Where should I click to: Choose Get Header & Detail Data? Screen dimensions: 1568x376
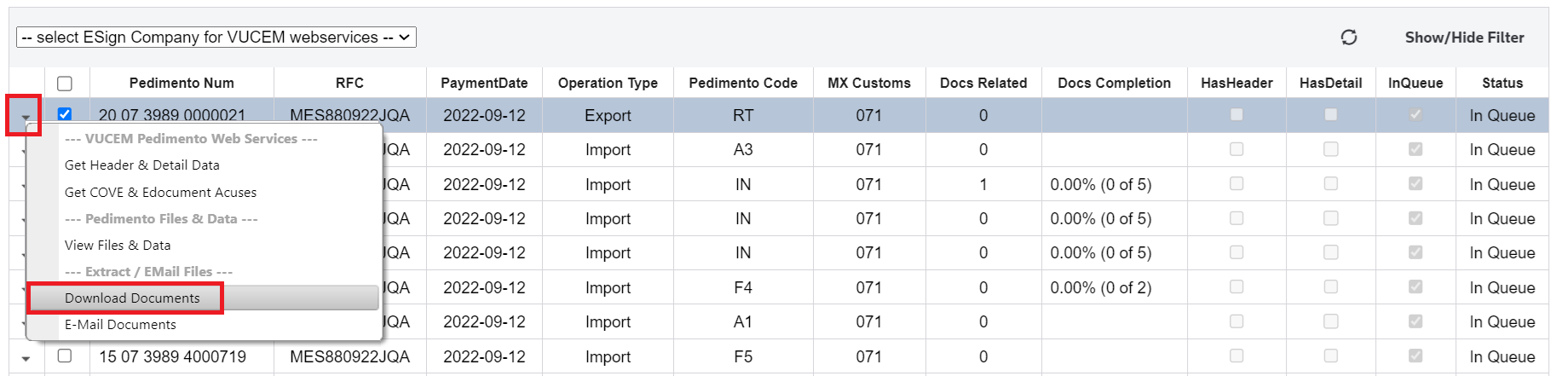pos(142,165)
